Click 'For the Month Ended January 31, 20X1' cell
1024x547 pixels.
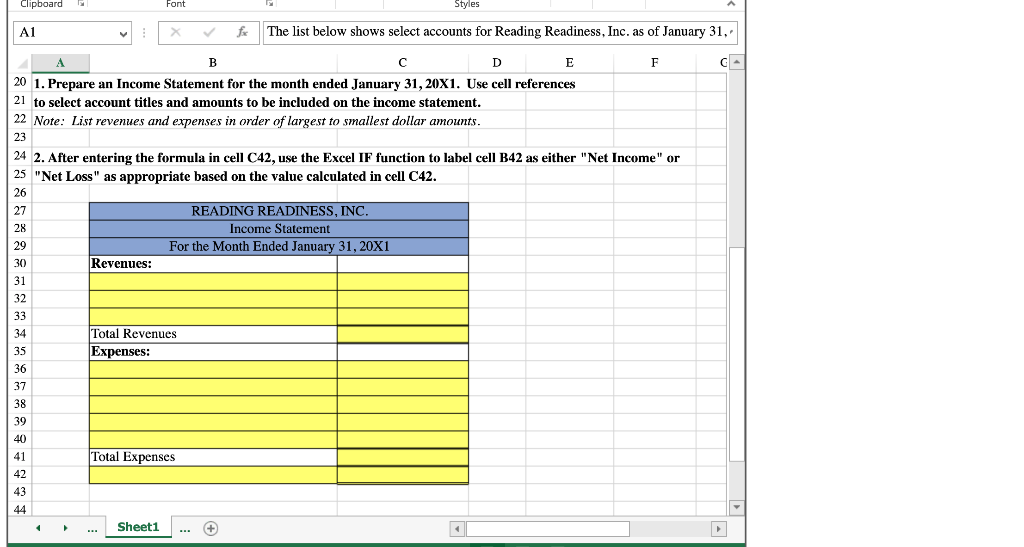pyautogui.click(x=279, y=246)
